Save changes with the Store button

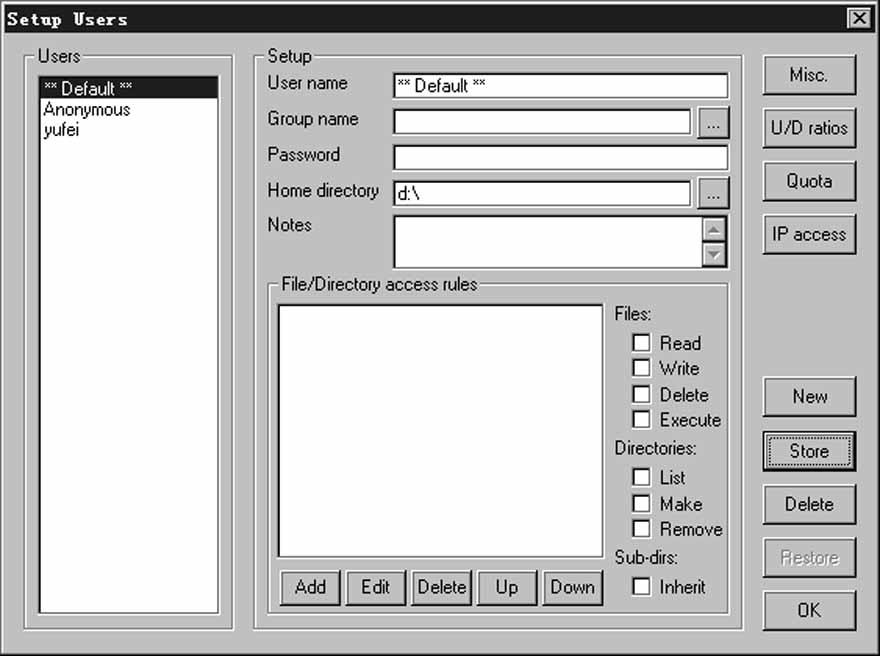click(x=809, y=451)
